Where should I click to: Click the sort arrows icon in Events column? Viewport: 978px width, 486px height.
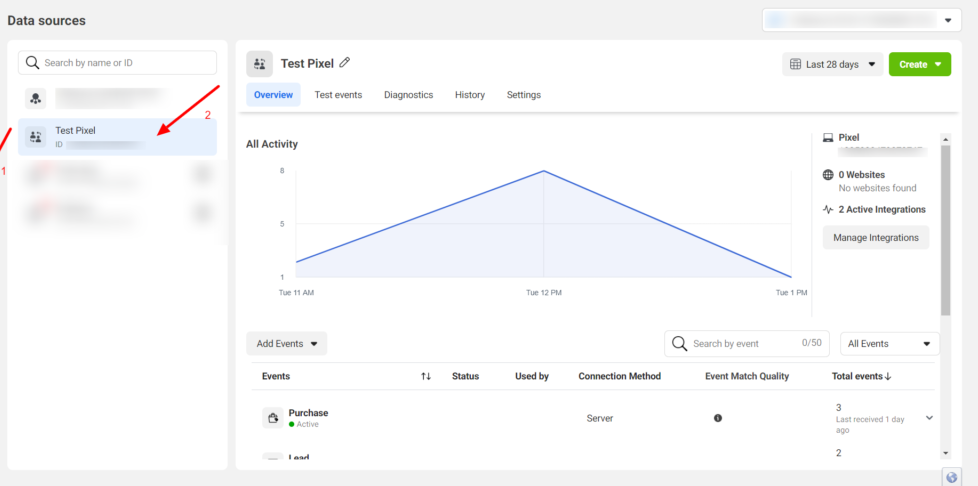pos(426,376)
